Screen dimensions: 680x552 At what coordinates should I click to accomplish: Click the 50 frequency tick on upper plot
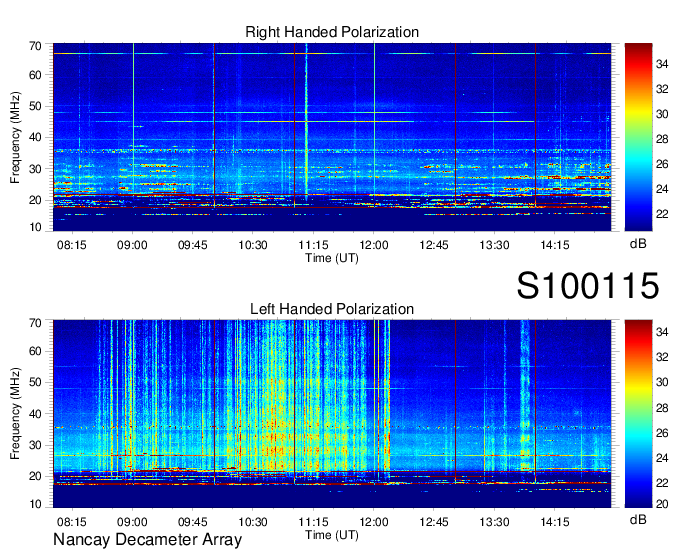tap(35, 106)
